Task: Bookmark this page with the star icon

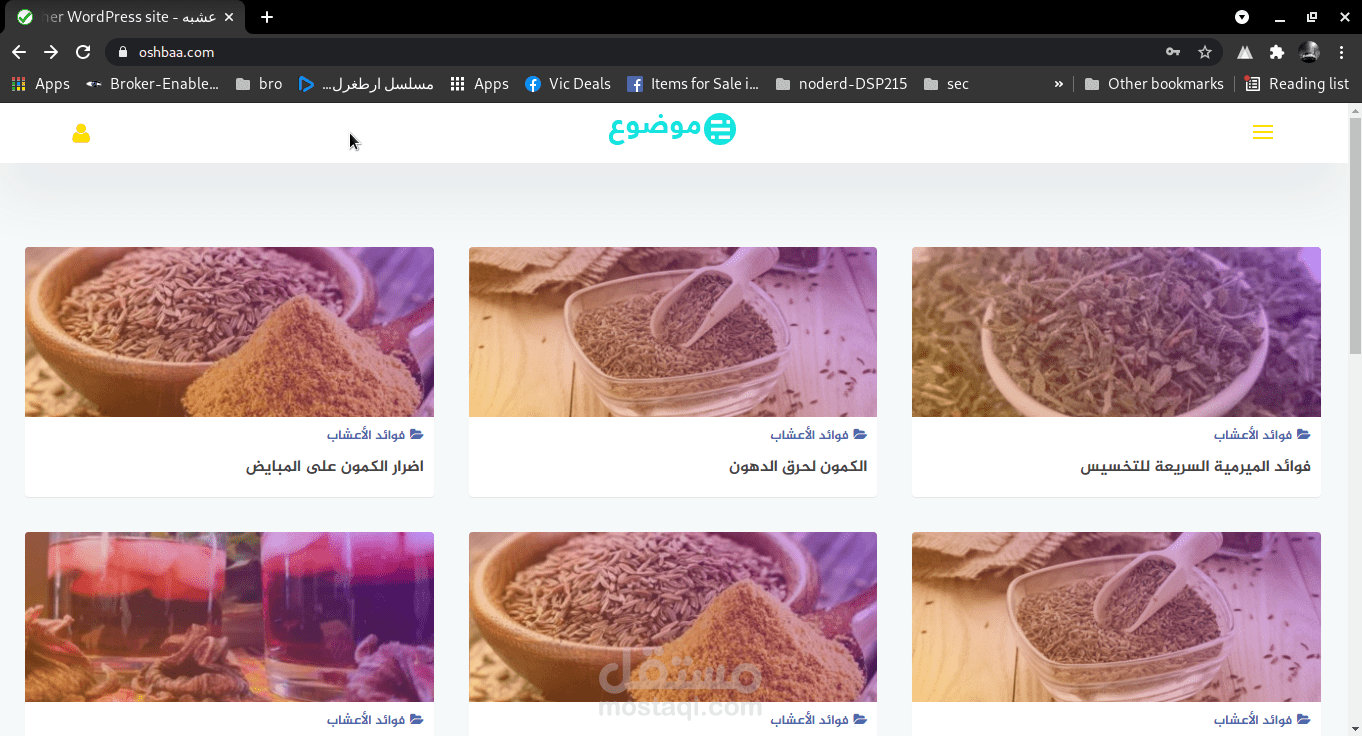Action: pyautogui.click(x=1205, y=52)
